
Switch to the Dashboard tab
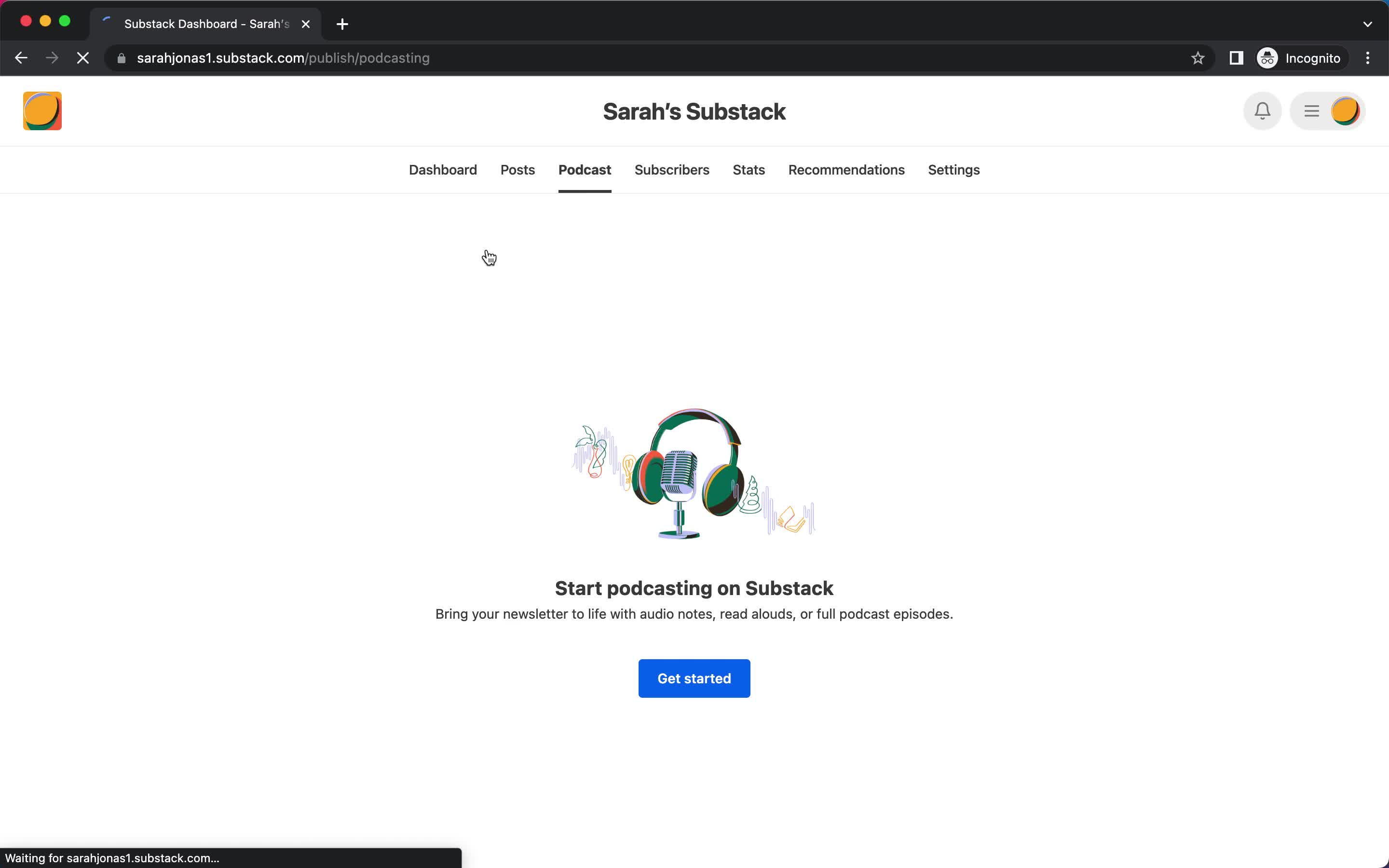coord(443,170)
